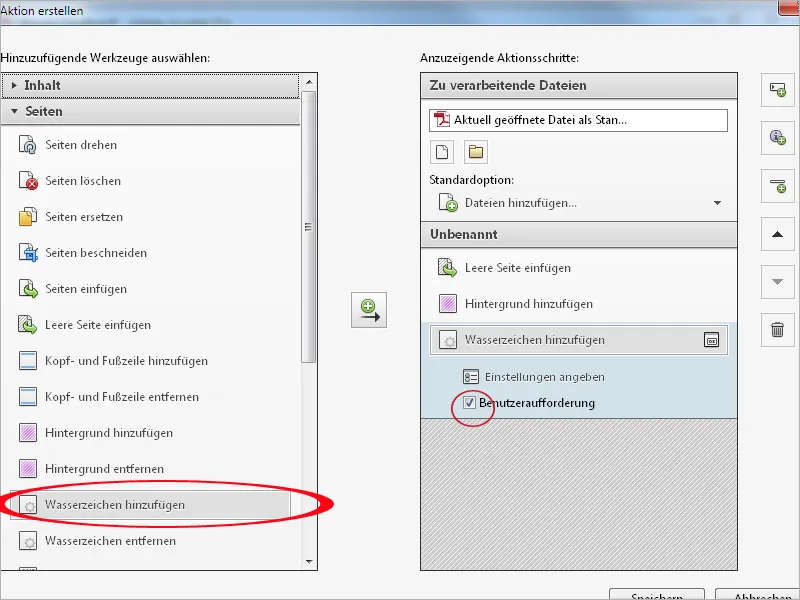Select Wasserzeichen hinzufügen step on right
Viewport: 800px width, 600px height.
[x=579, y=340]
